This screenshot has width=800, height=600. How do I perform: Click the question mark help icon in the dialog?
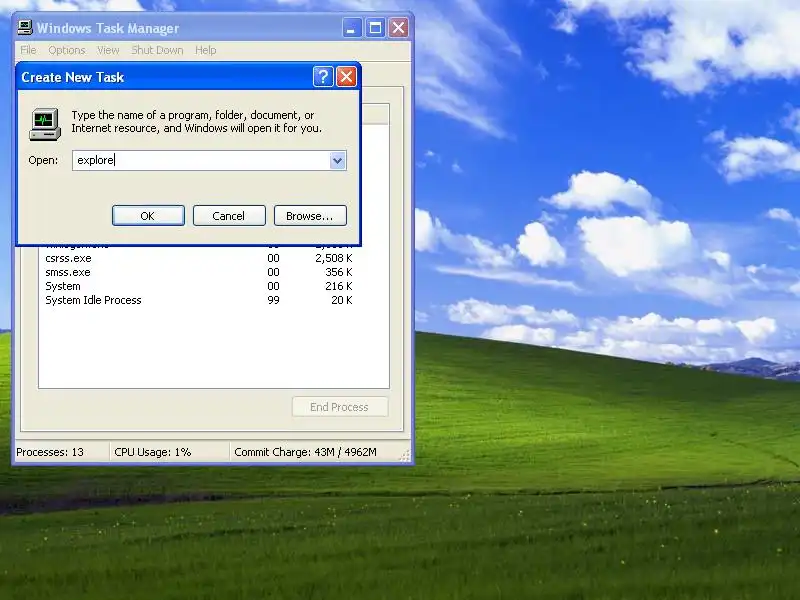coord(323,77)
